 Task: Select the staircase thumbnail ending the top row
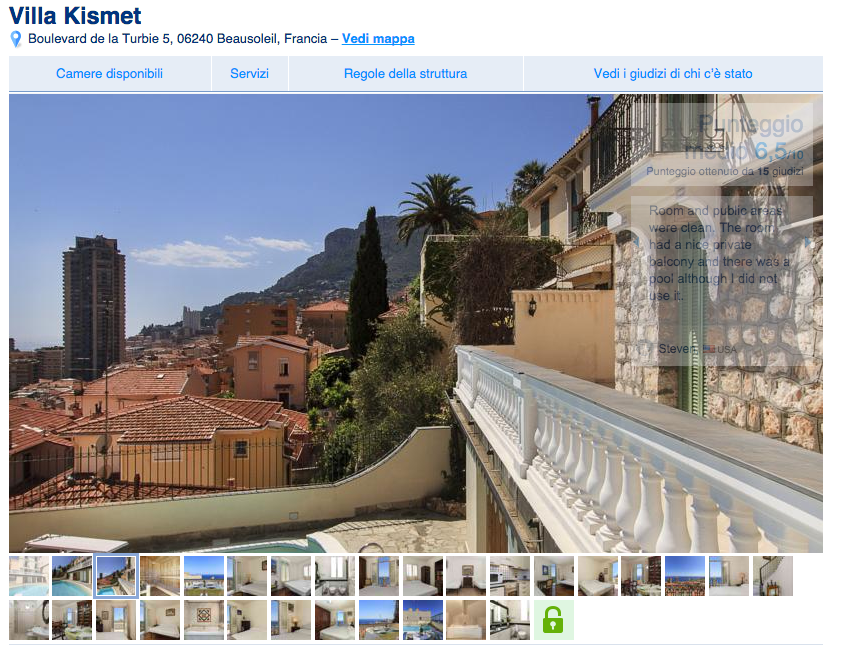772,576
